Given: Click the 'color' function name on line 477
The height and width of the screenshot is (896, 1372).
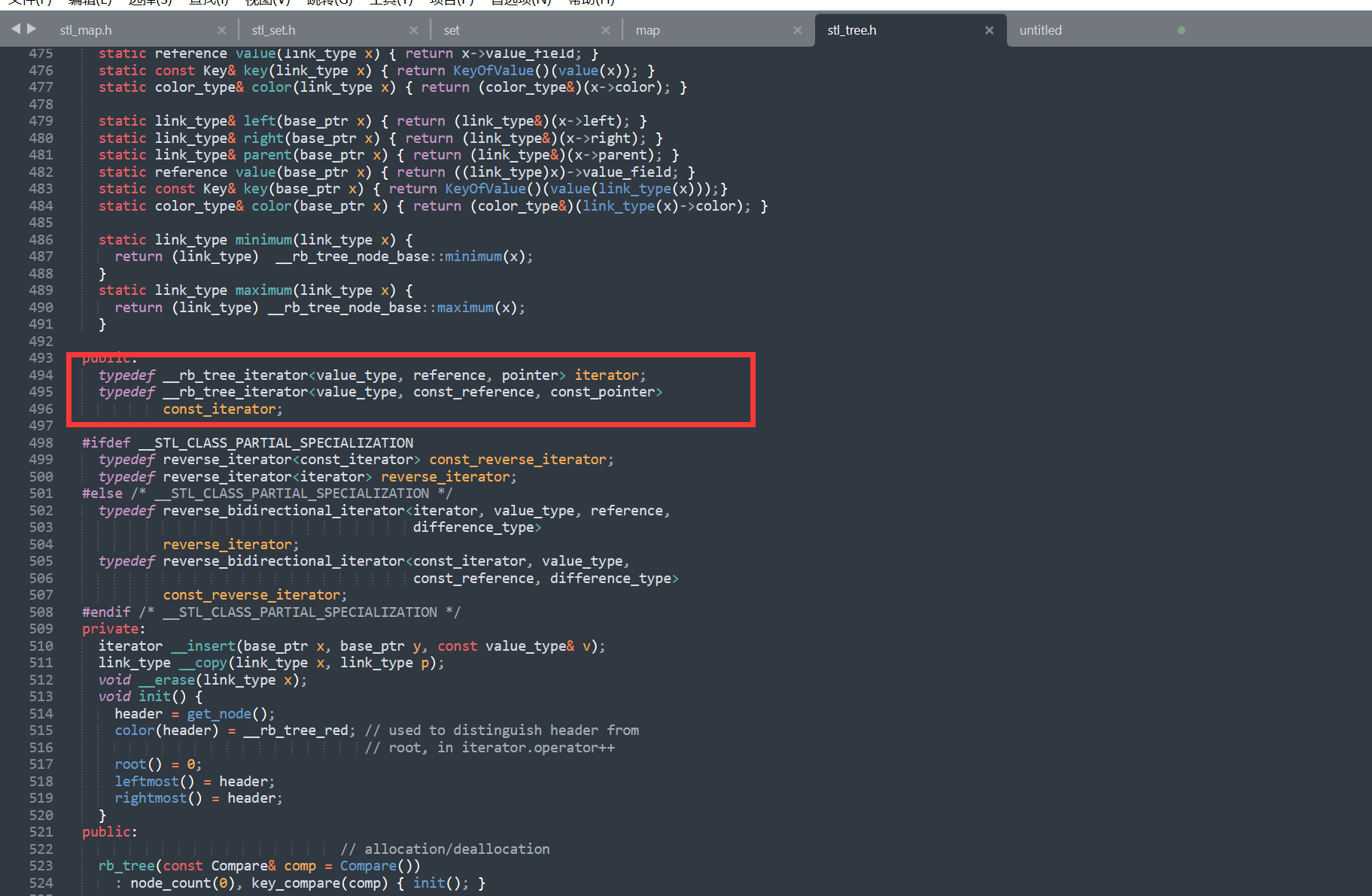Looking at the screenshot, I should tap(272, 87).
